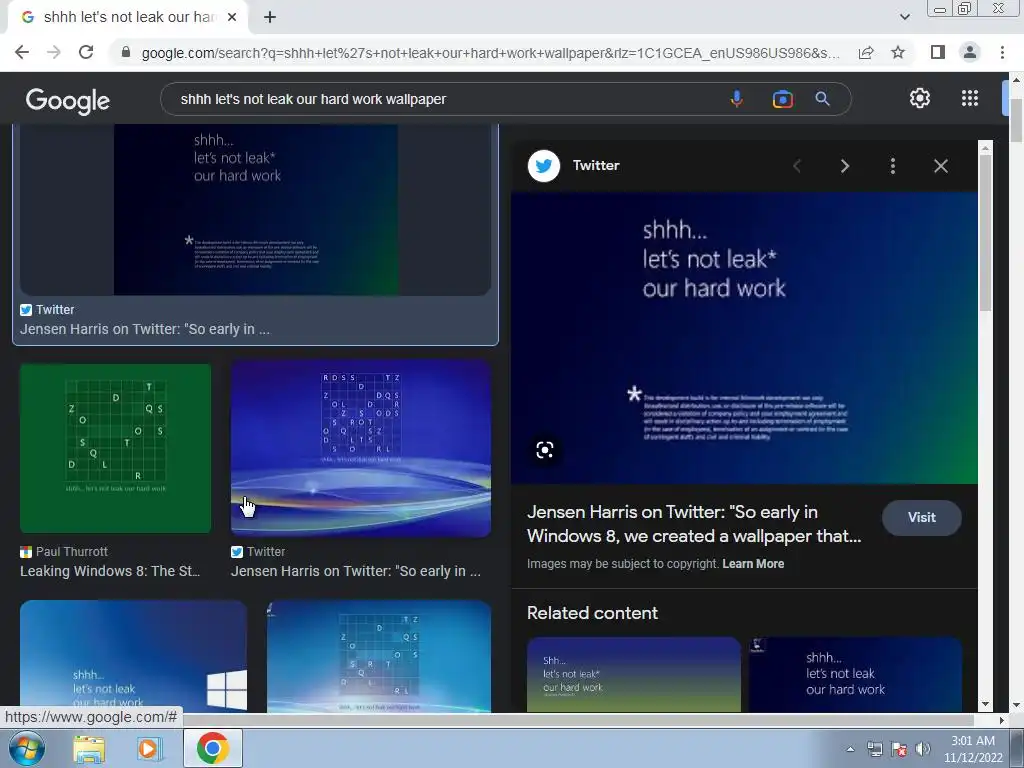Image resolution: width=1024 pixels, height=768 pixels.
Task: Search by image with camera icon
Action: pyautogui.click(x=782, y=99)
